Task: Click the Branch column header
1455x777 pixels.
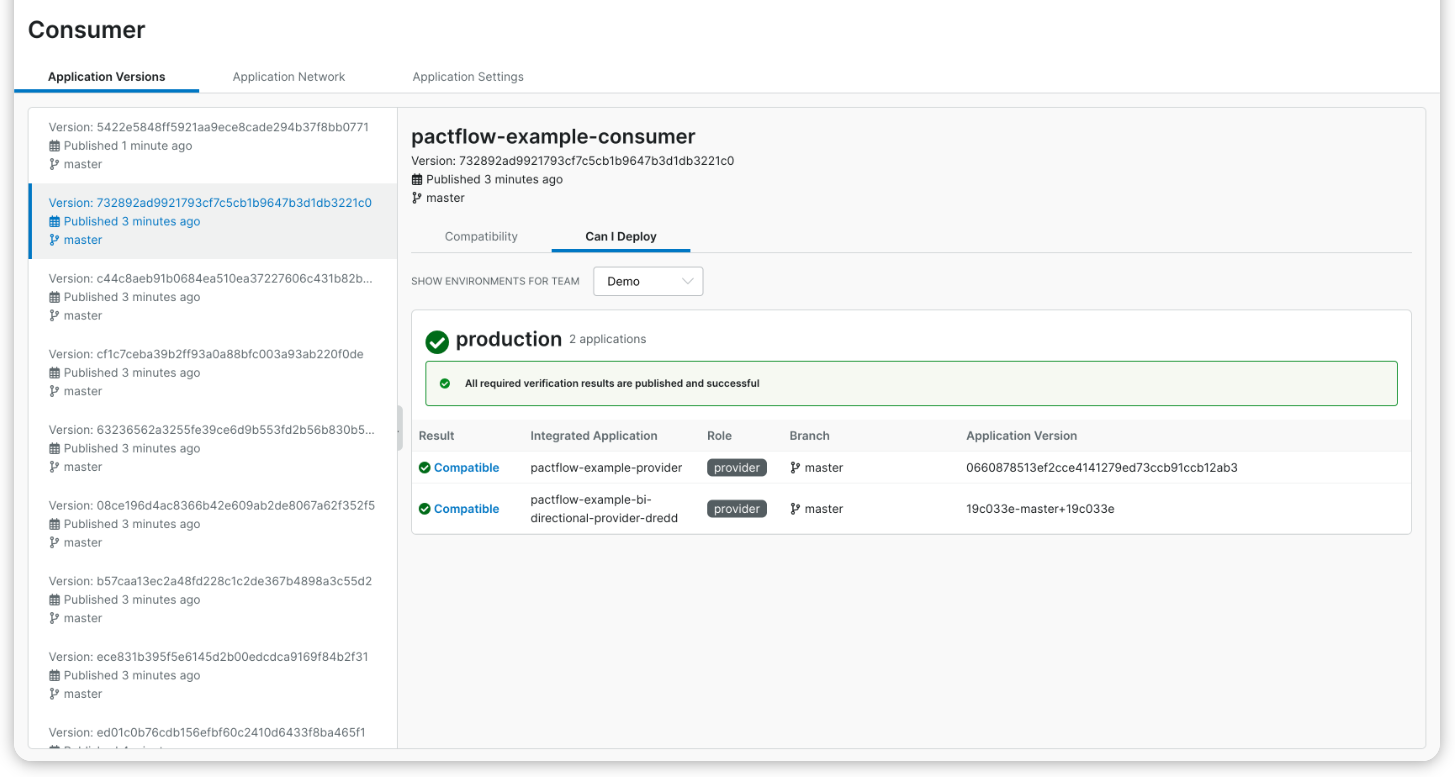Action: click(809, 436)
